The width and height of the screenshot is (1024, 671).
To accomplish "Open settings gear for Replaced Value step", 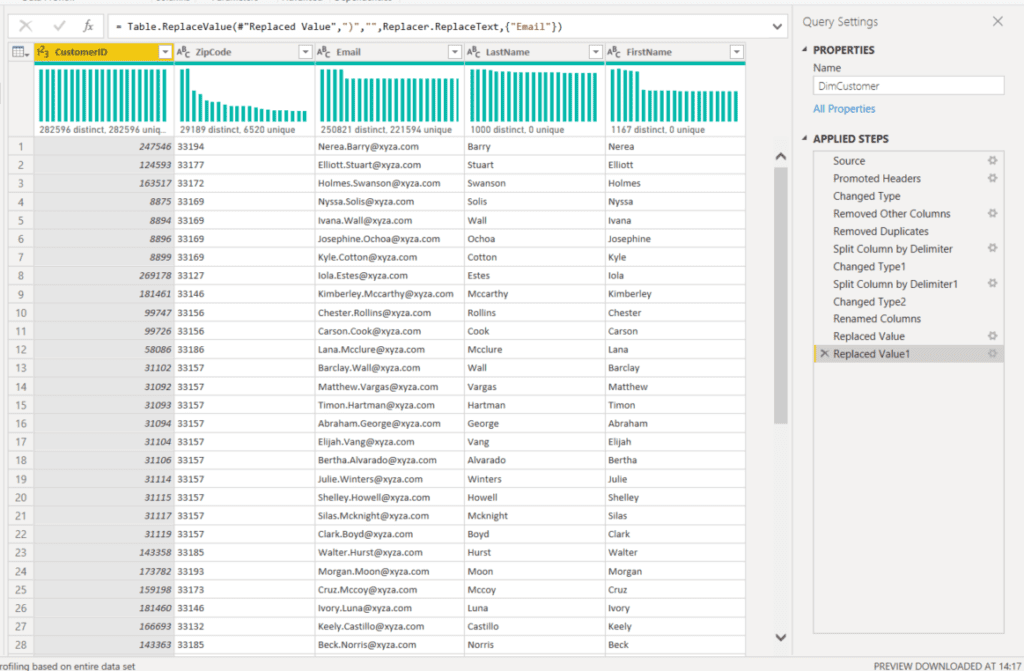I will (992, 336).
